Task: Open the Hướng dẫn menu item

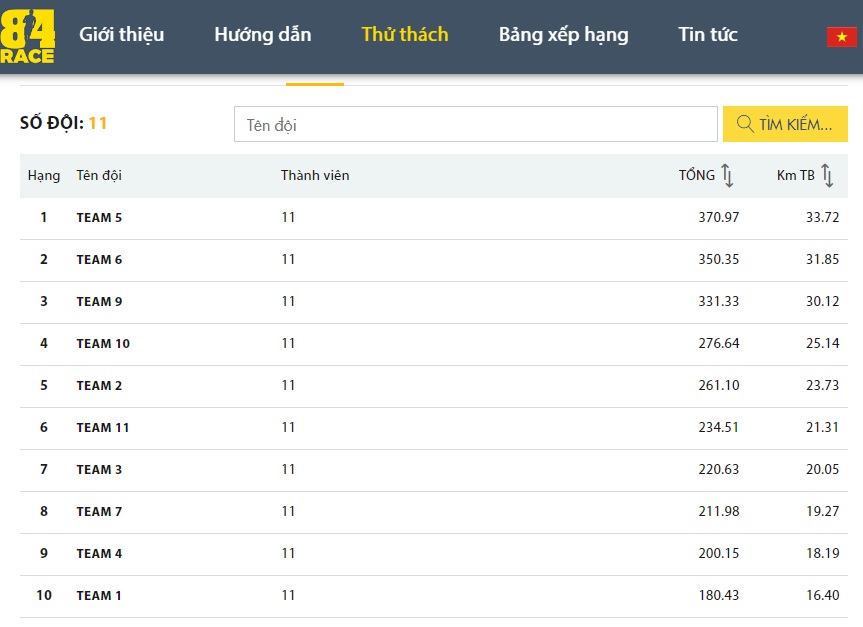Action: pyautogui.click(x=262, y=35)
